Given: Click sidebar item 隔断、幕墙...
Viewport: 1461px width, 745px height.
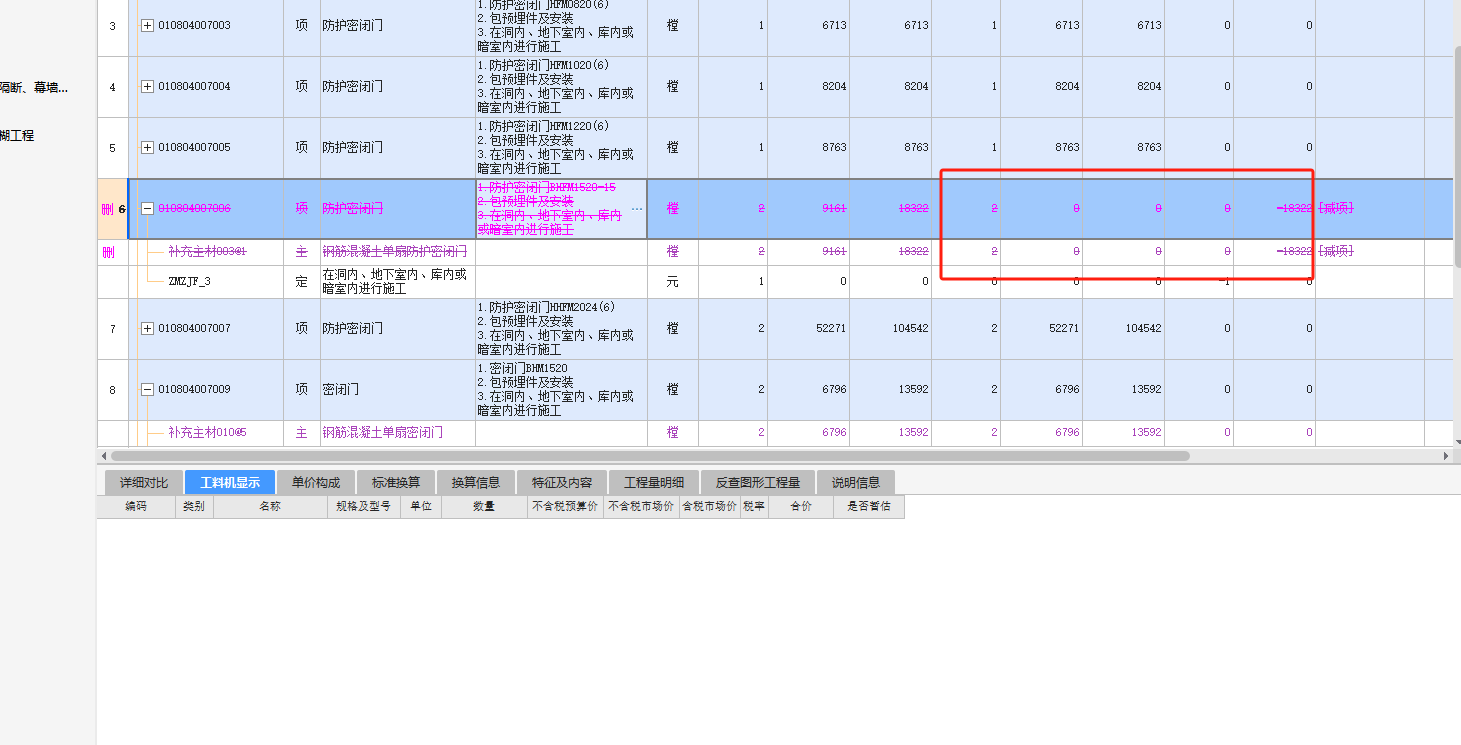Looking at the screenshot, I should tap(34, 88).
